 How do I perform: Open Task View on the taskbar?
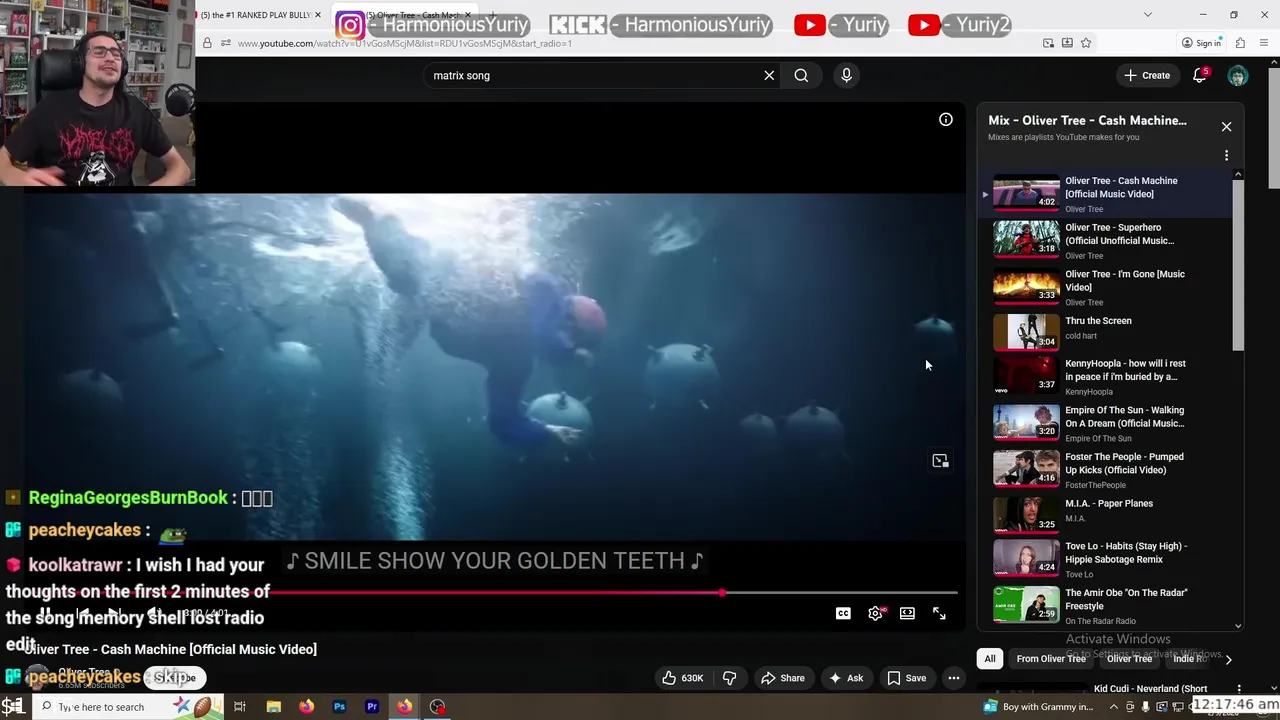click(240, 707)
